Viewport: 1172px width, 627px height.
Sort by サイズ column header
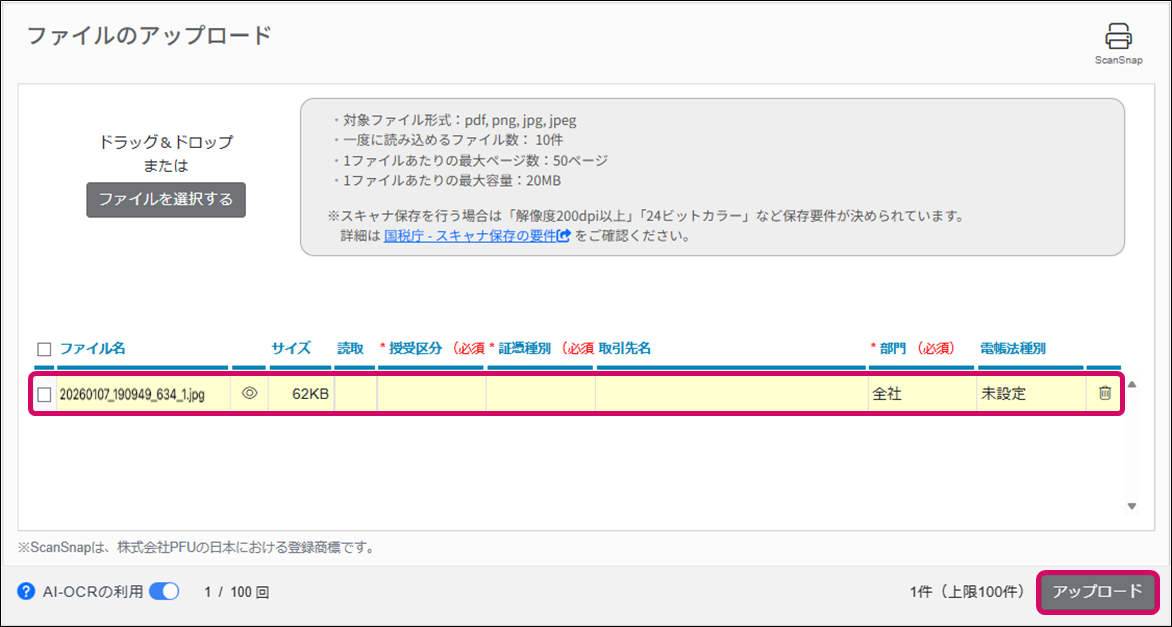pos(291,349)
